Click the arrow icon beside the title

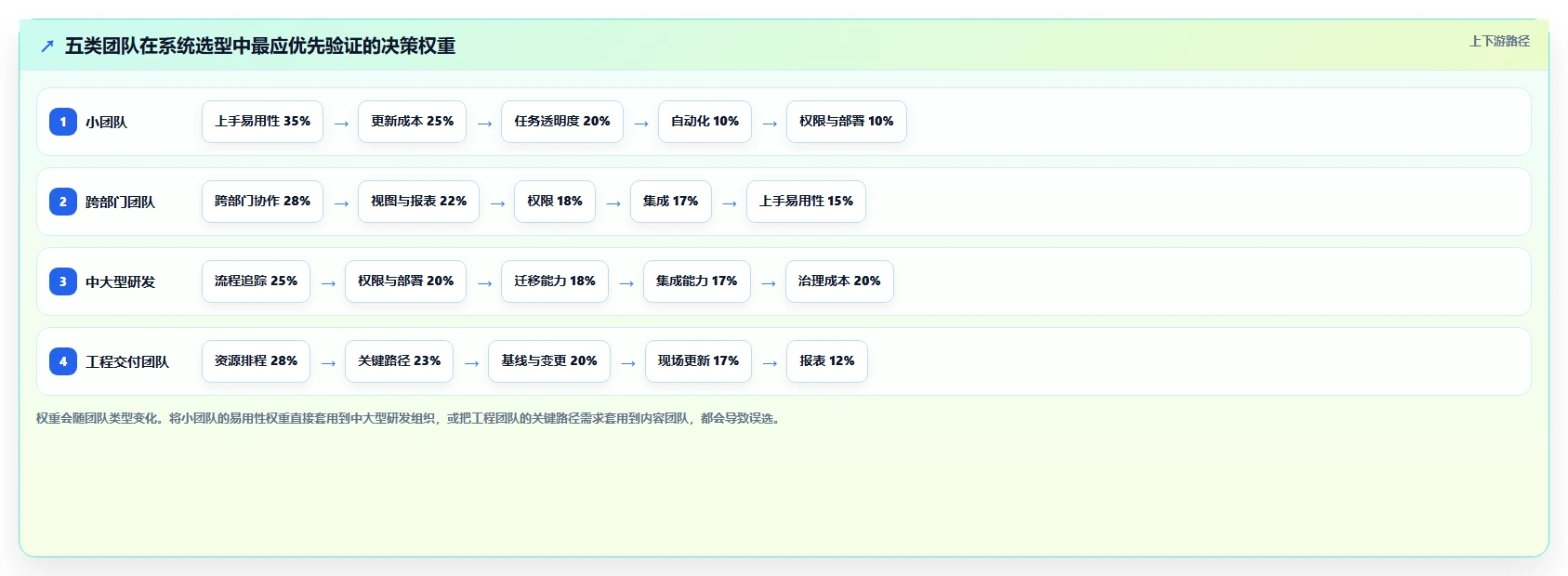click(47, 46)
